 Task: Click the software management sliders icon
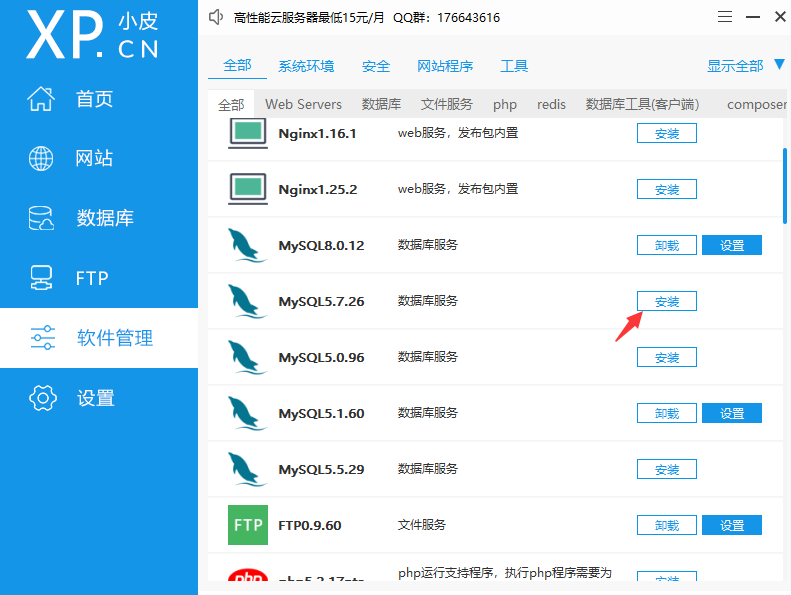click(43, 338)
